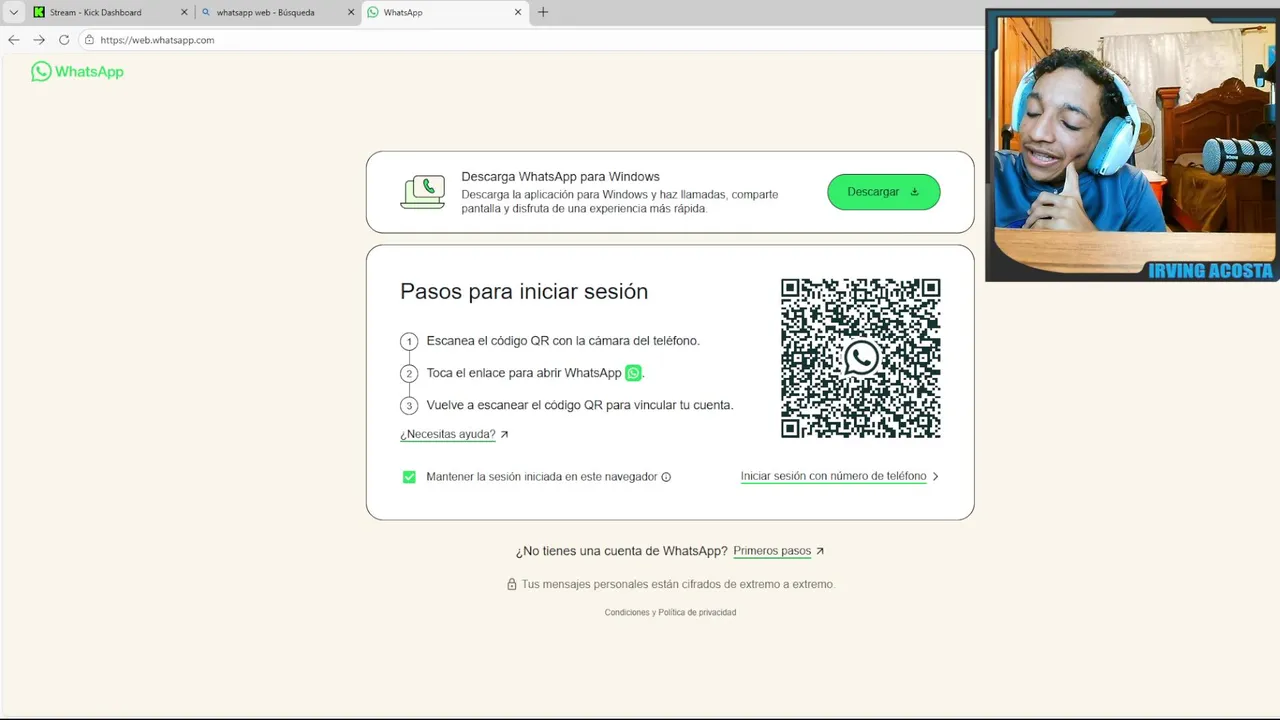Close the Kick Dashboard tab

184,12
